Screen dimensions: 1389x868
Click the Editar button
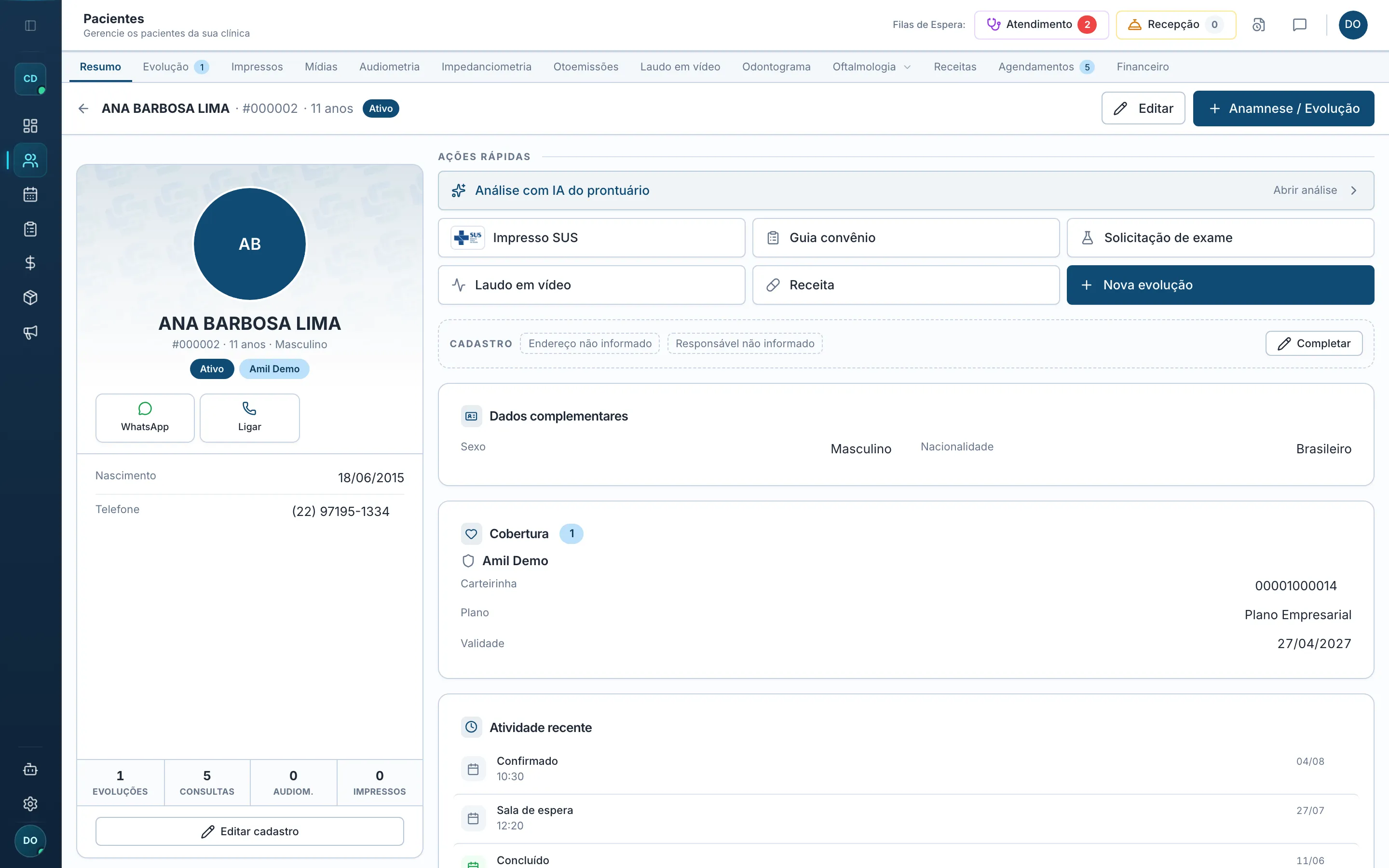(1143, 108)
